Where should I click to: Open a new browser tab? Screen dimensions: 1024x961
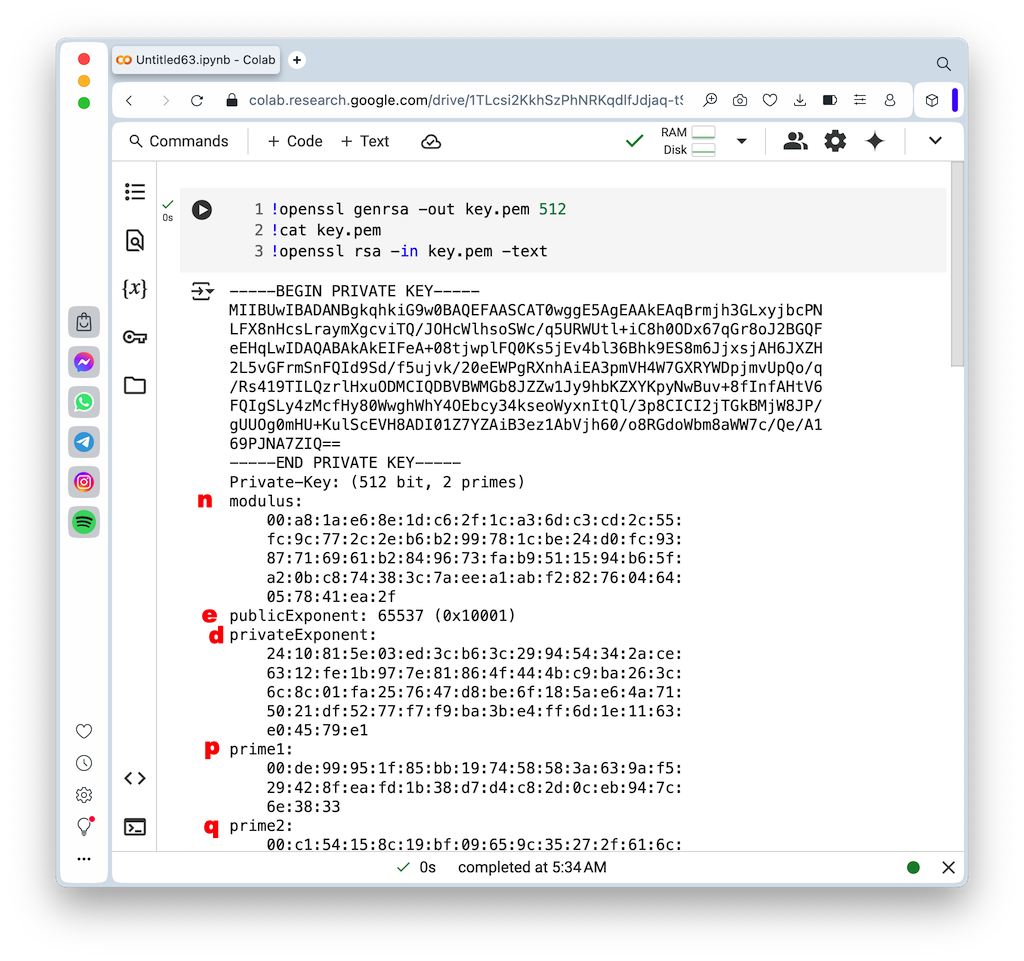(297, 60)
